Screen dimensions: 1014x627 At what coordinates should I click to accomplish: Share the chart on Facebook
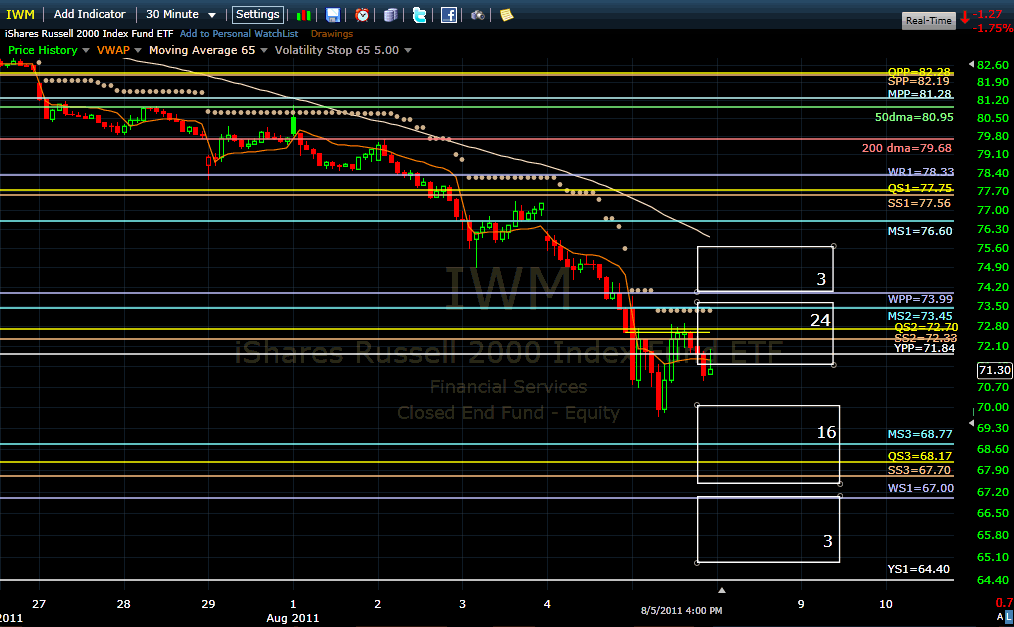[449, 15]
